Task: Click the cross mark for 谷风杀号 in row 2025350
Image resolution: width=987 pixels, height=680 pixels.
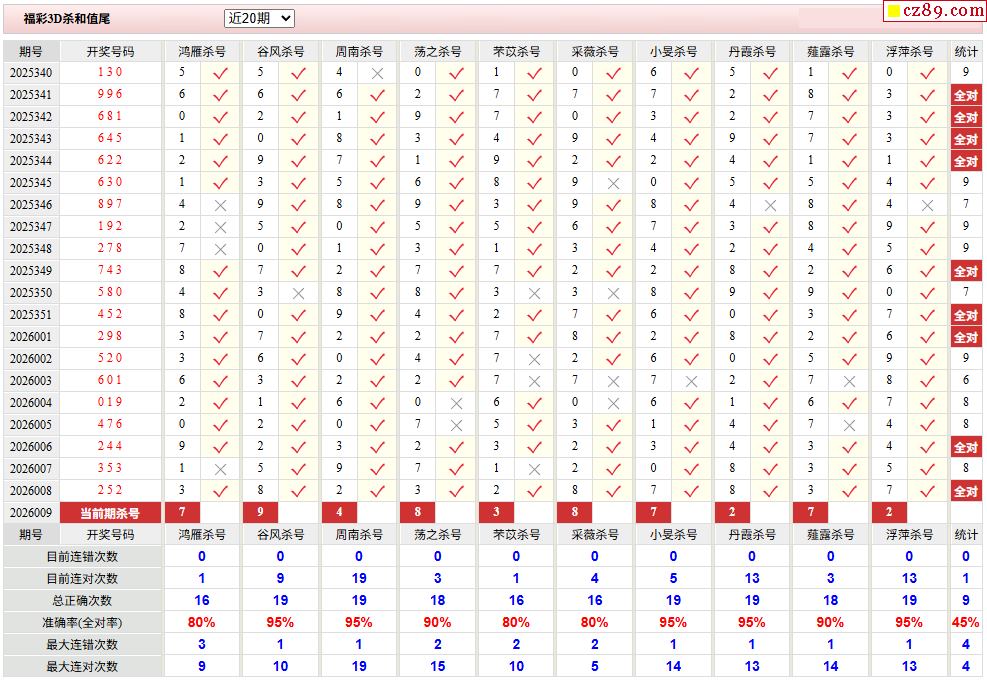Action: [x=298, y=293]
